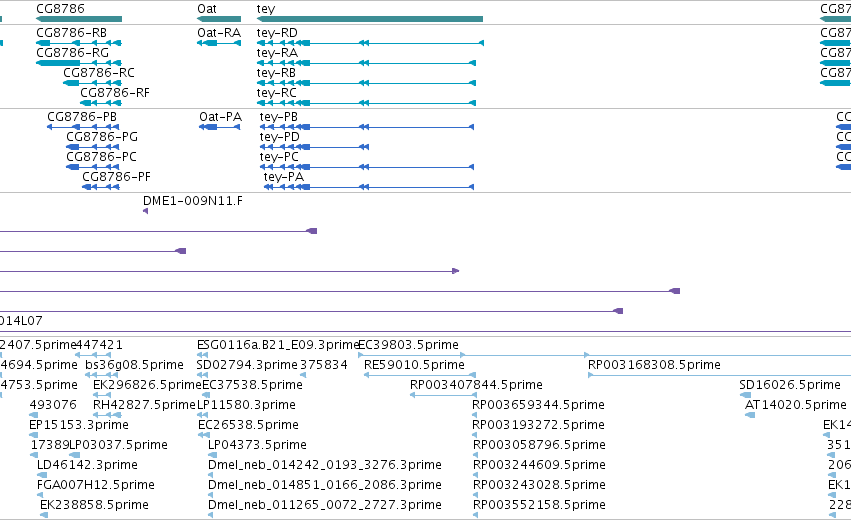Screen dimensions: 851x520
Task: Choose the tey-RB transcript label
Action: [x=276, y=73]
